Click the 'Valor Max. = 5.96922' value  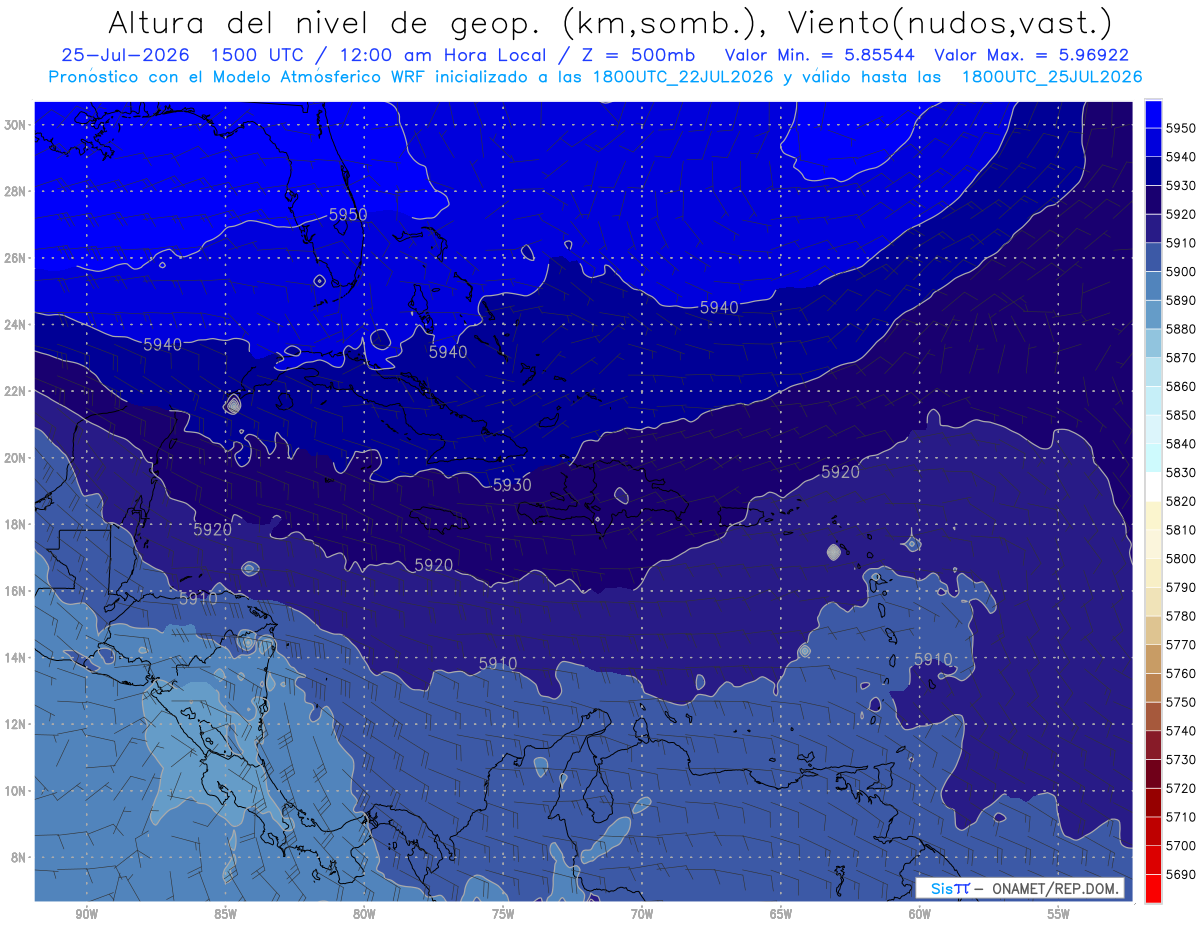[1031, 55]
